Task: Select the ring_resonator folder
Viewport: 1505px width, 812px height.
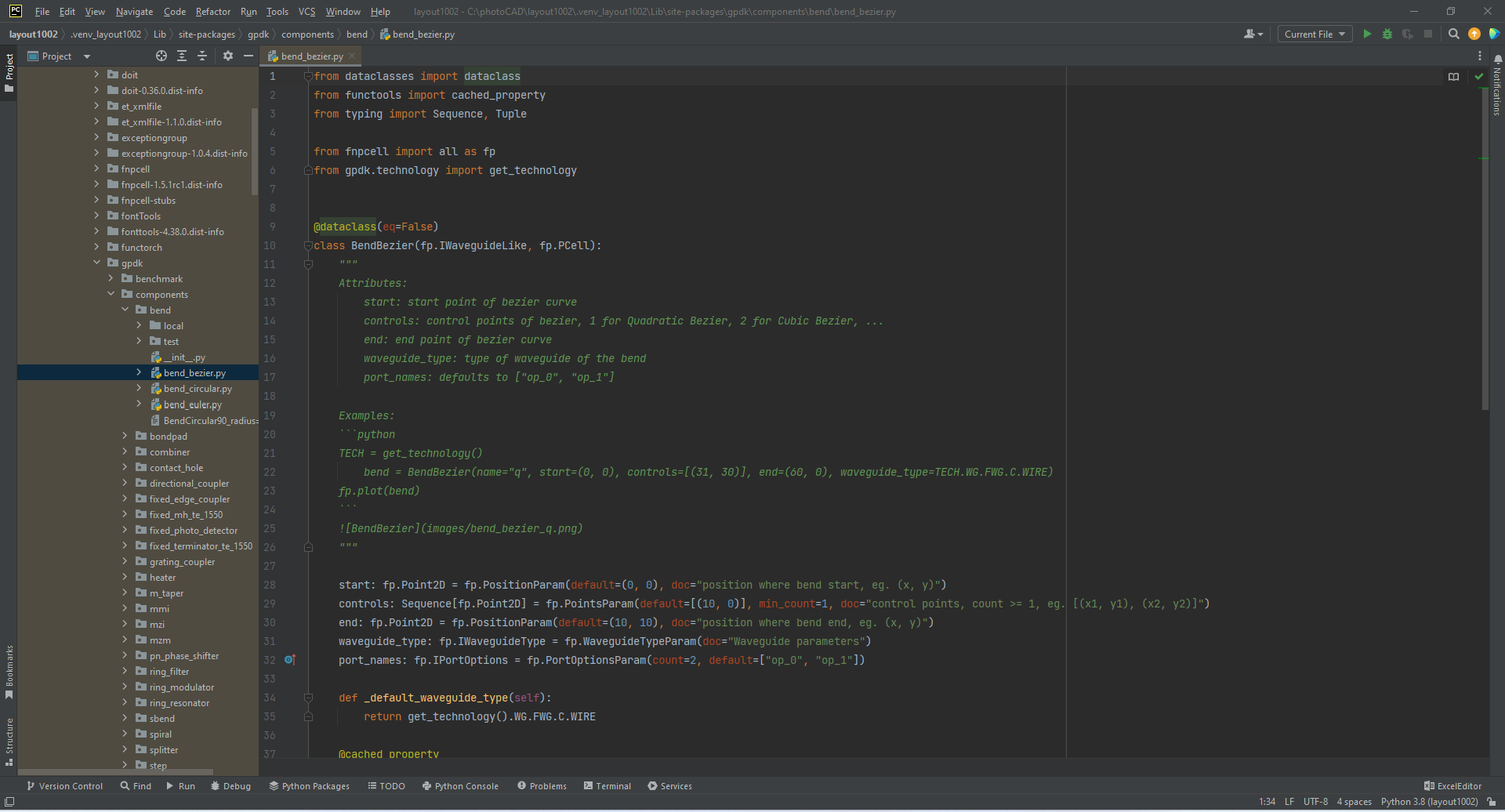Action: [180, 702]
